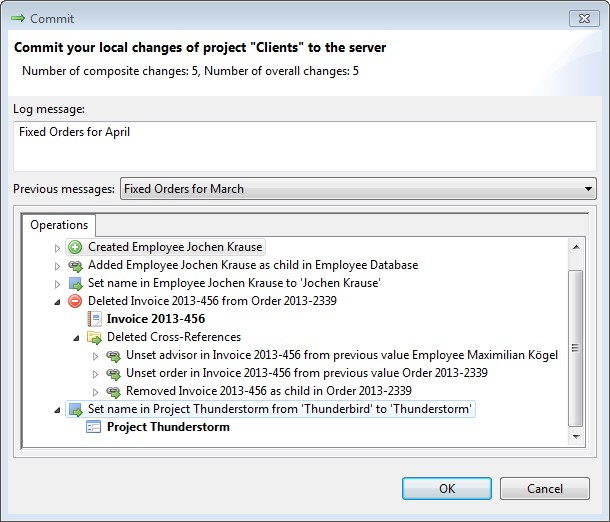Viewport: 610px width, 522px height.
Task: Click into the Log message text field
Action: pyautogui.click(x=305, y=146)
